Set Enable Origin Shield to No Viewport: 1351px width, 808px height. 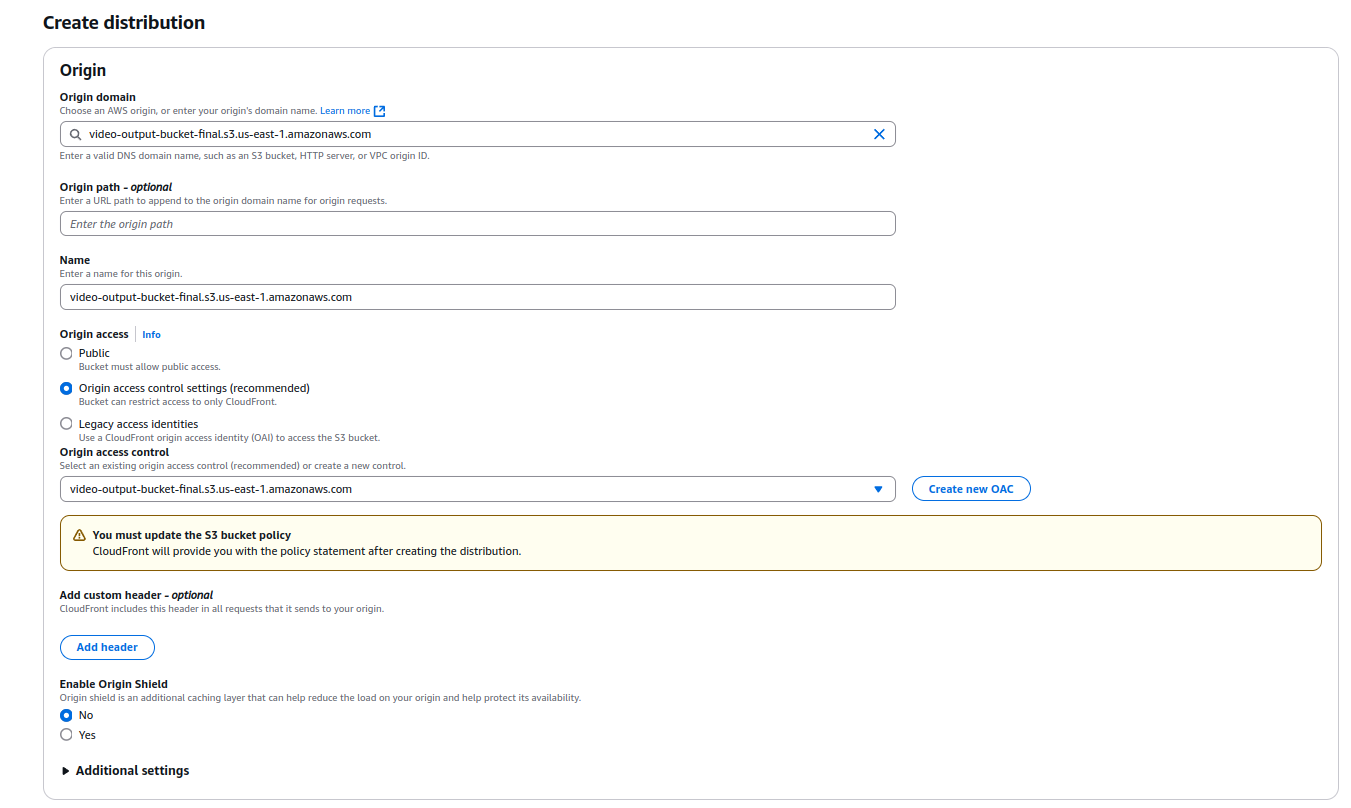(x=66, y=715)
